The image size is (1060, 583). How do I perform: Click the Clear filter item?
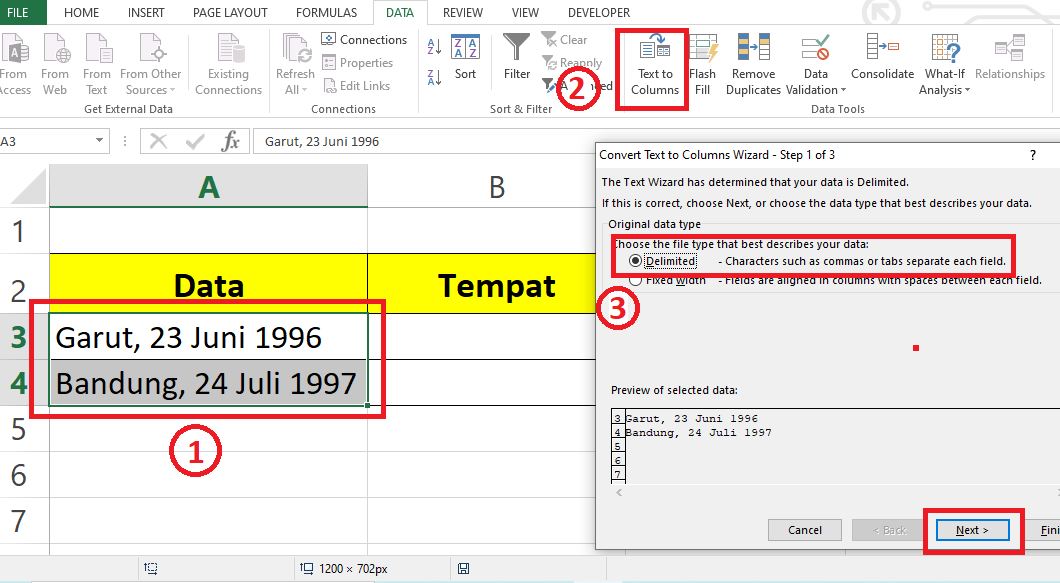click(564, 40)
